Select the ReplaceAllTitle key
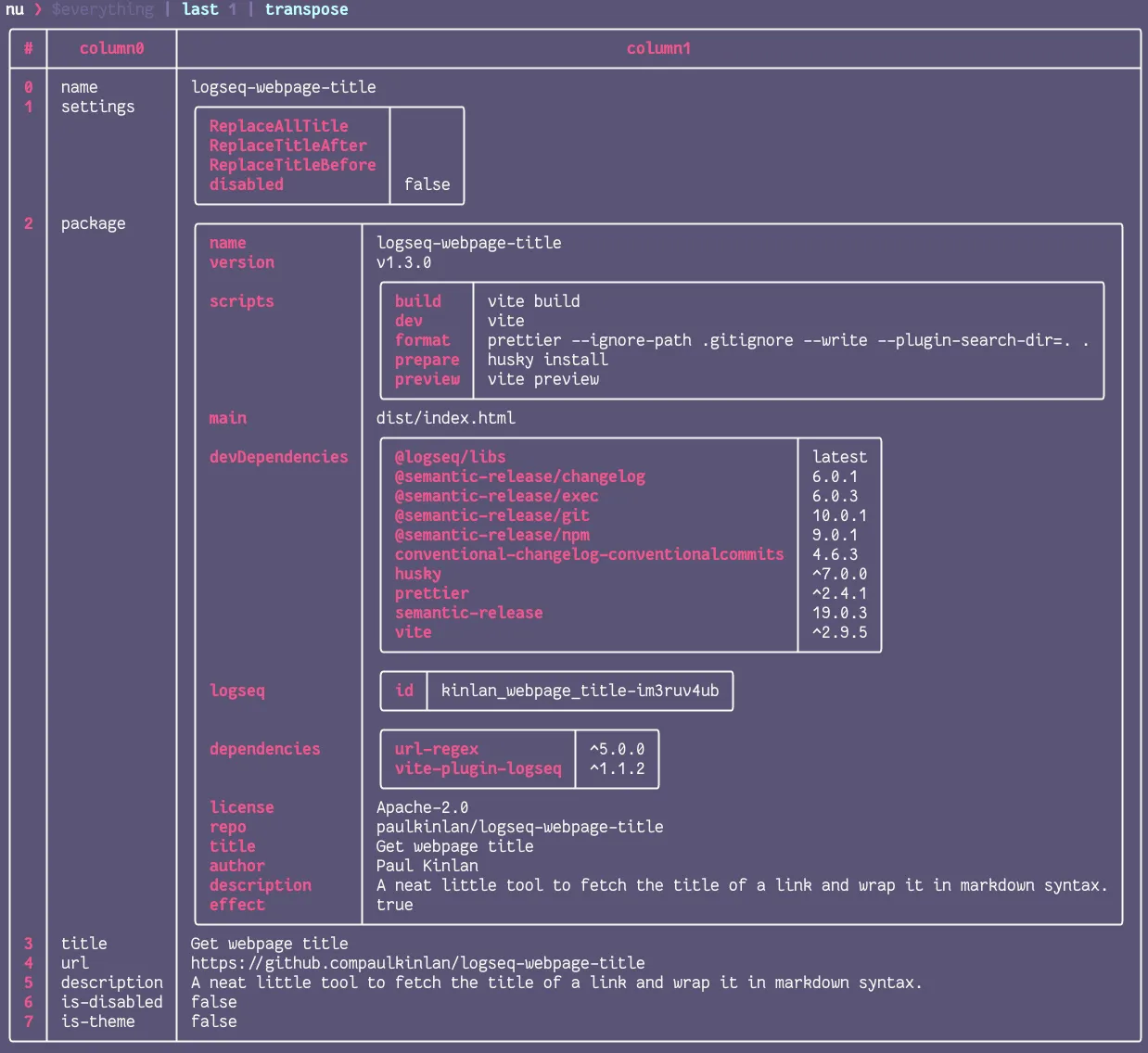 [278, 126]
